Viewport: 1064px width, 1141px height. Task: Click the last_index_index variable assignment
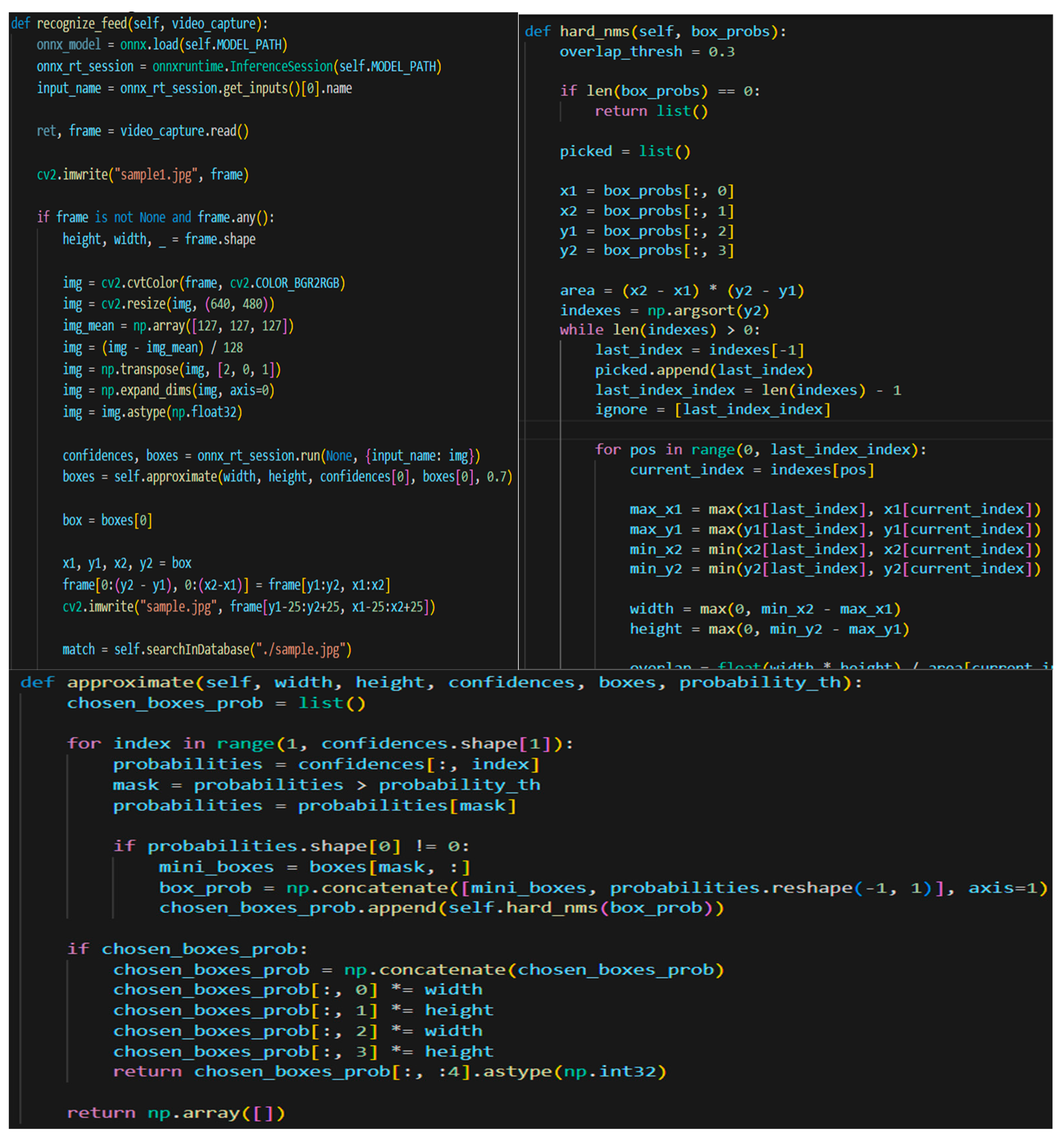pyautogui.click(x=665, y=390)
